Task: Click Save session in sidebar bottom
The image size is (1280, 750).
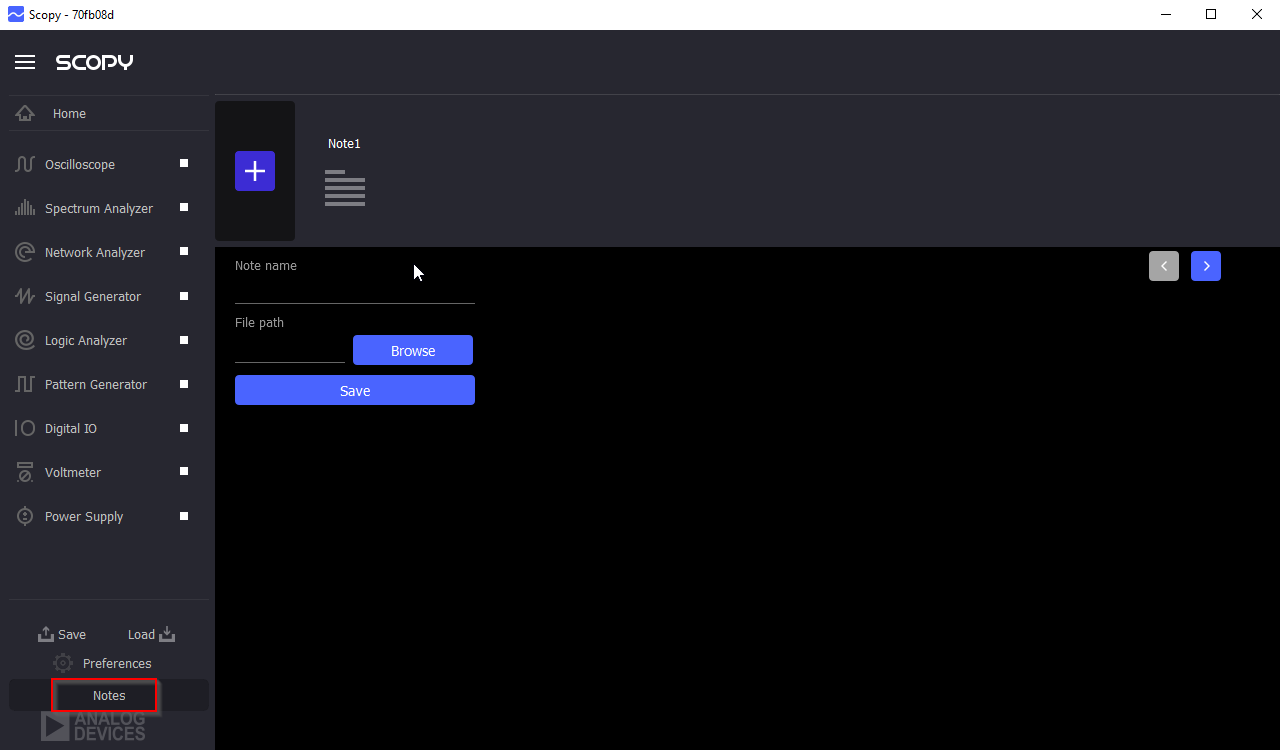Action: [62, 634]
